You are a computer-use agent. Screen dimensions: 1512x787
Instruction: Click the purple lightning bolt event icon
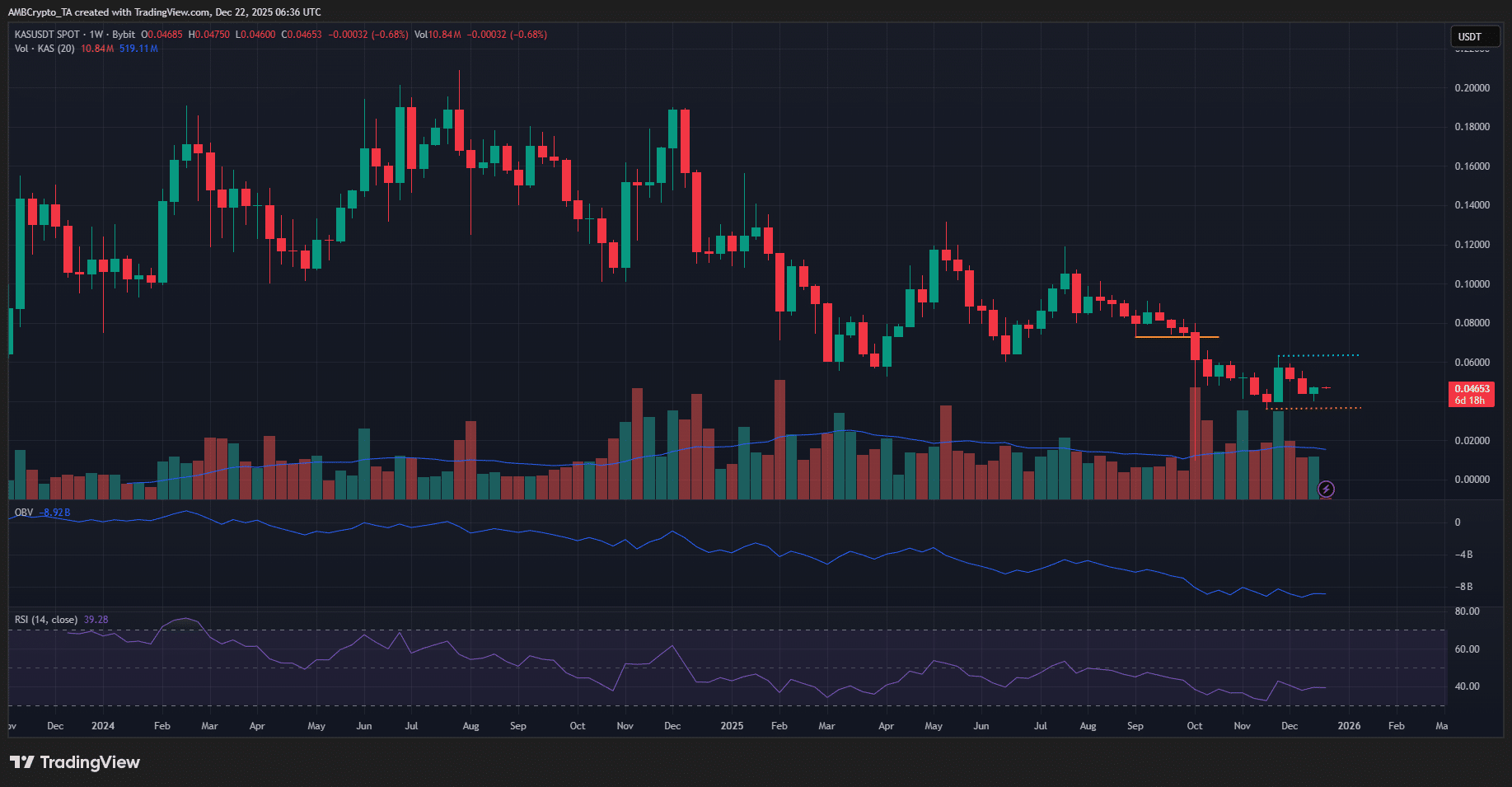(x=1326, y=490)
